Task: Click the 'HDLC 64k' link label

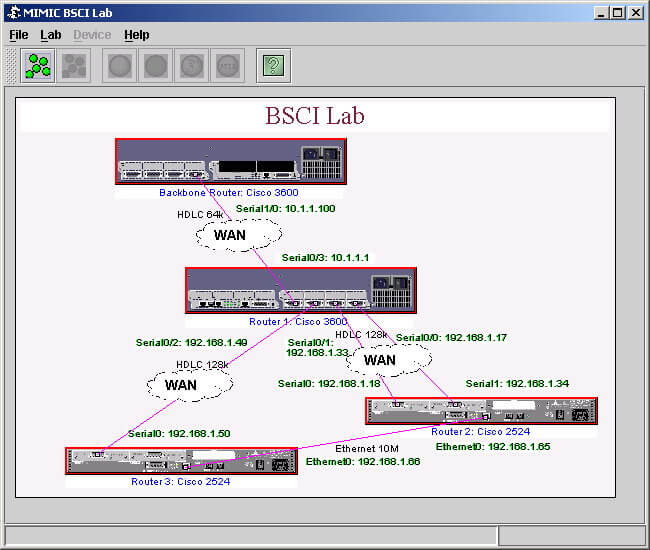Action: [x=200, y=214]
